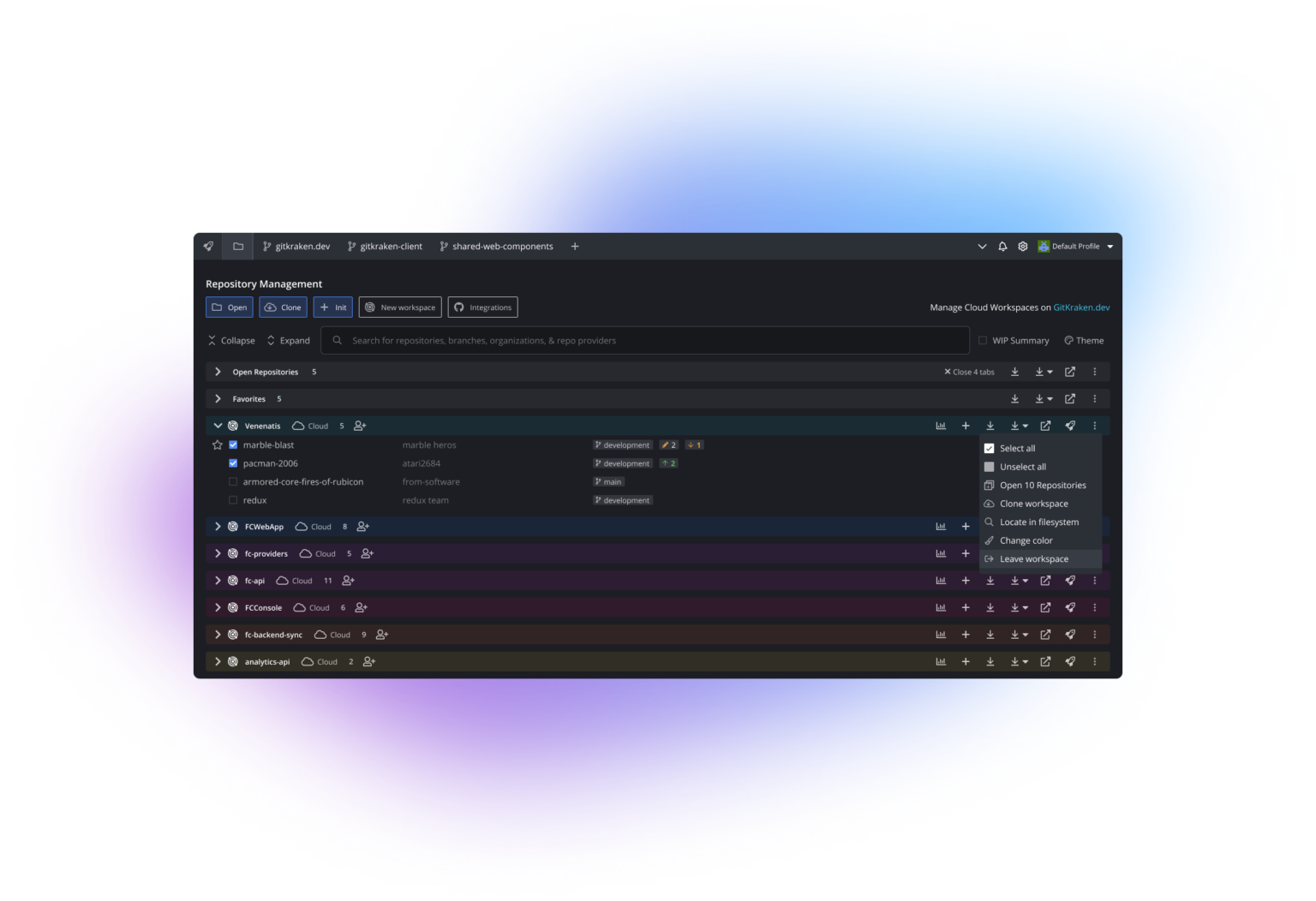The width and height of the screenshot is (1316, 901).
Task: Star the marble-blast repository
Action: (x=218, y=445)
